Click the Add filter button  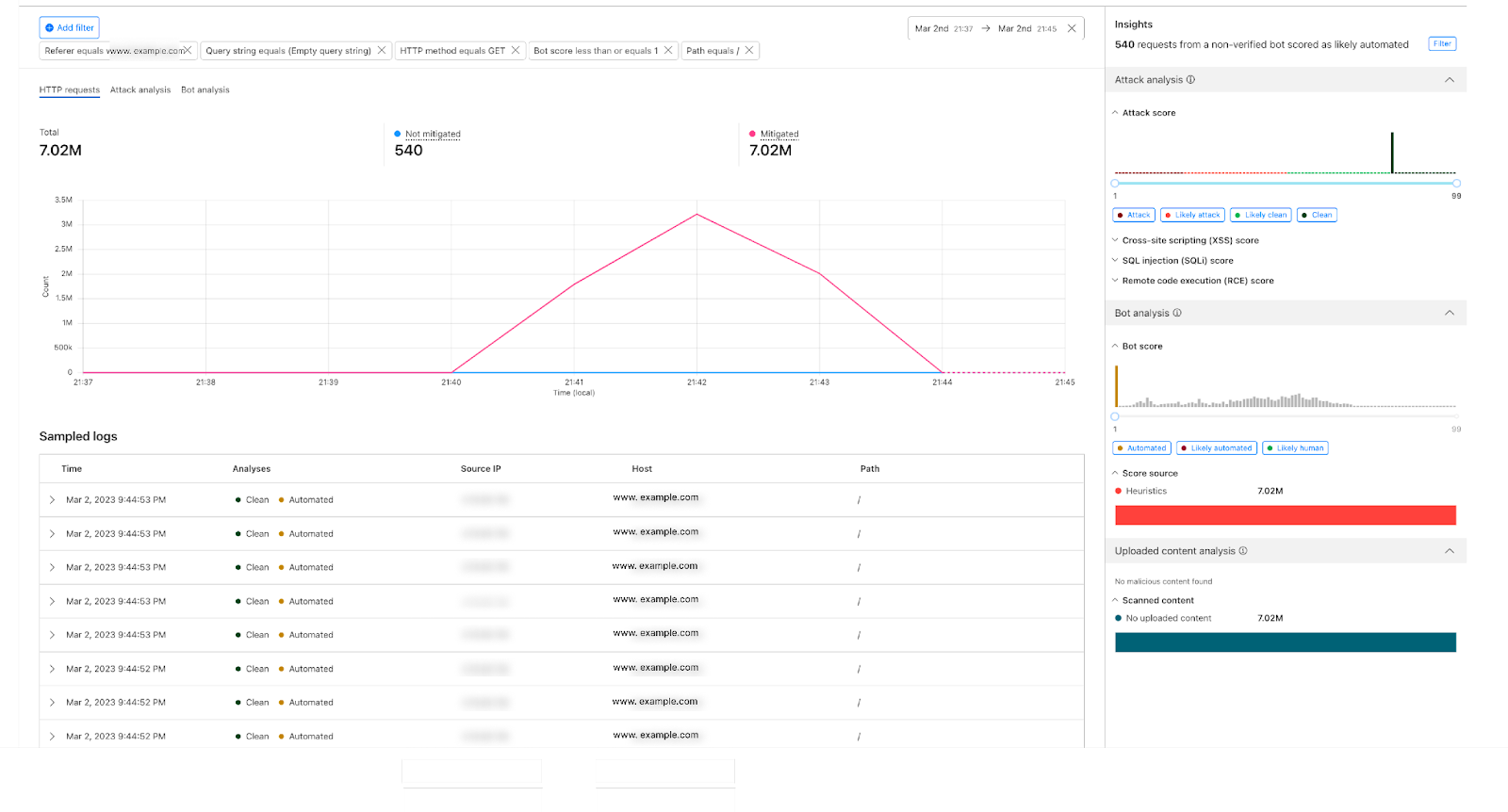point(69,28)
